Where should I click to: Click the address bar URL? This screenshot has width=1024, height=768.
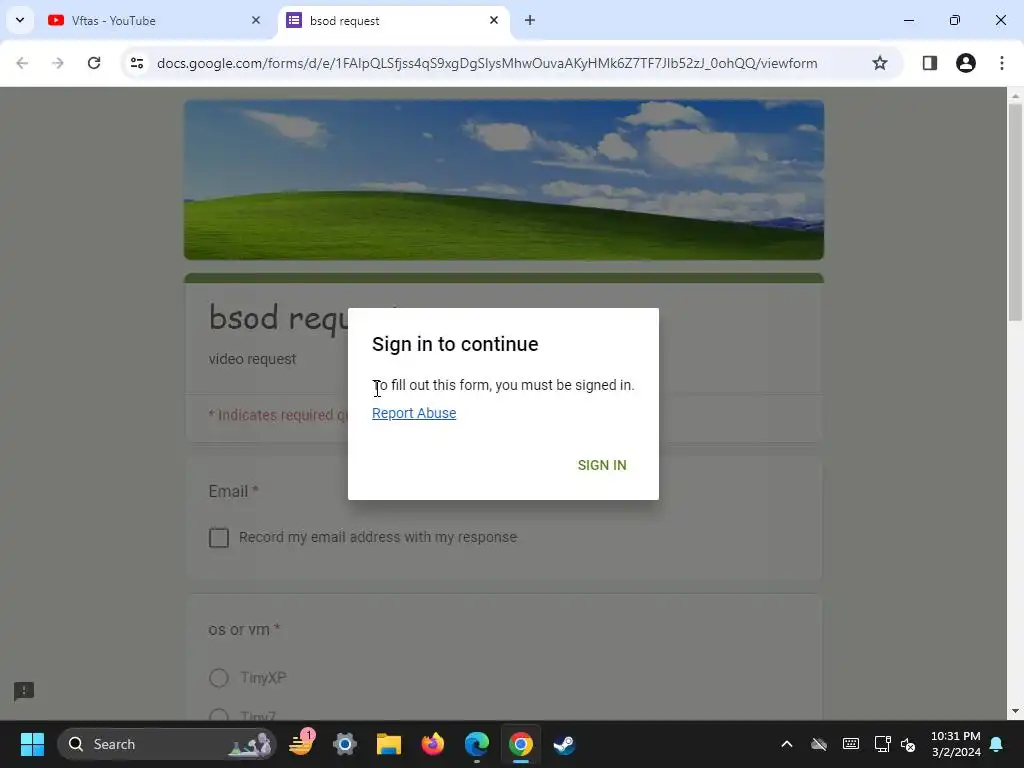487,63
